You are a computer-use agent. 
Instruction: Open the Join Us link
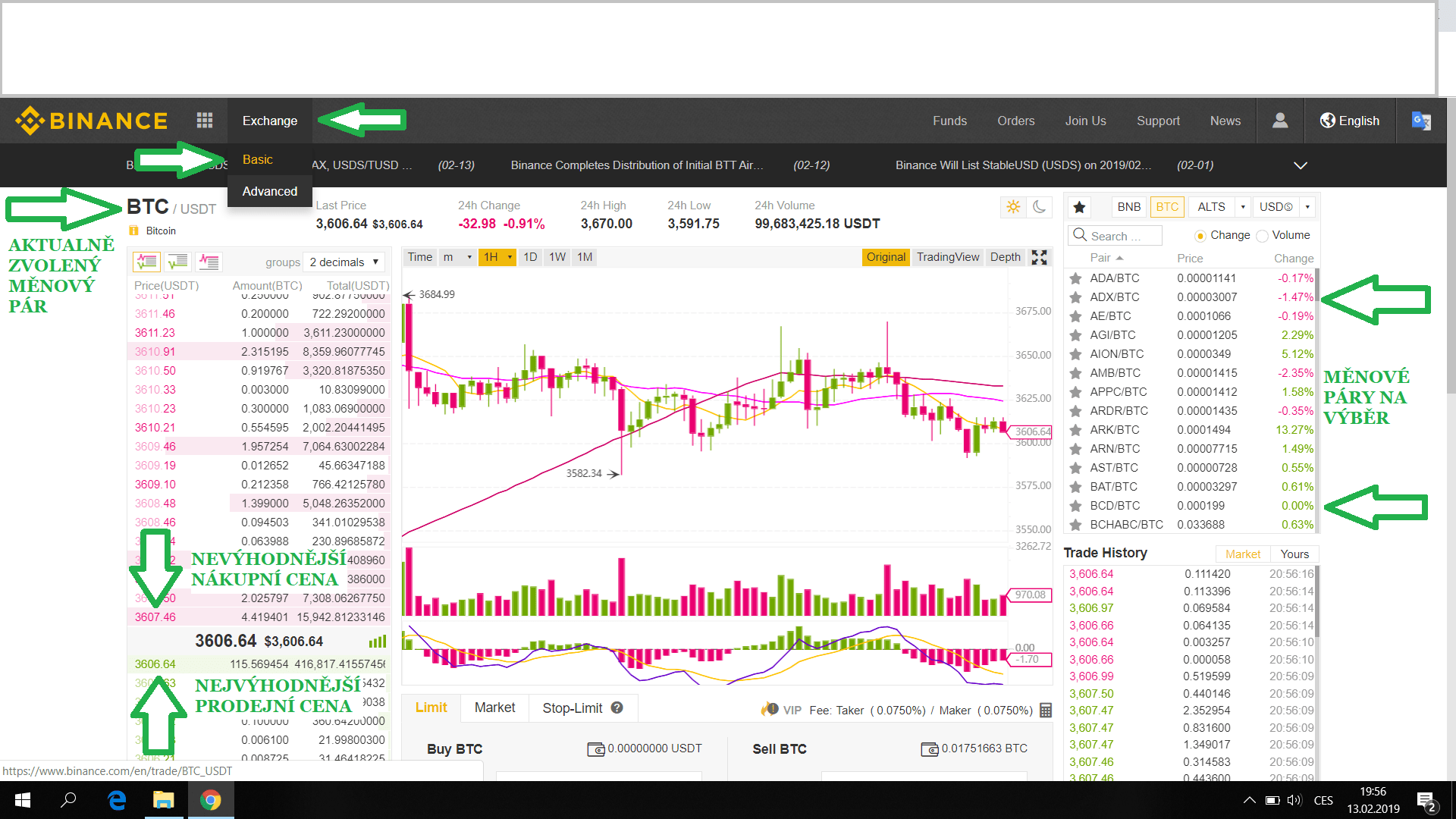(x=1085, y=121)
